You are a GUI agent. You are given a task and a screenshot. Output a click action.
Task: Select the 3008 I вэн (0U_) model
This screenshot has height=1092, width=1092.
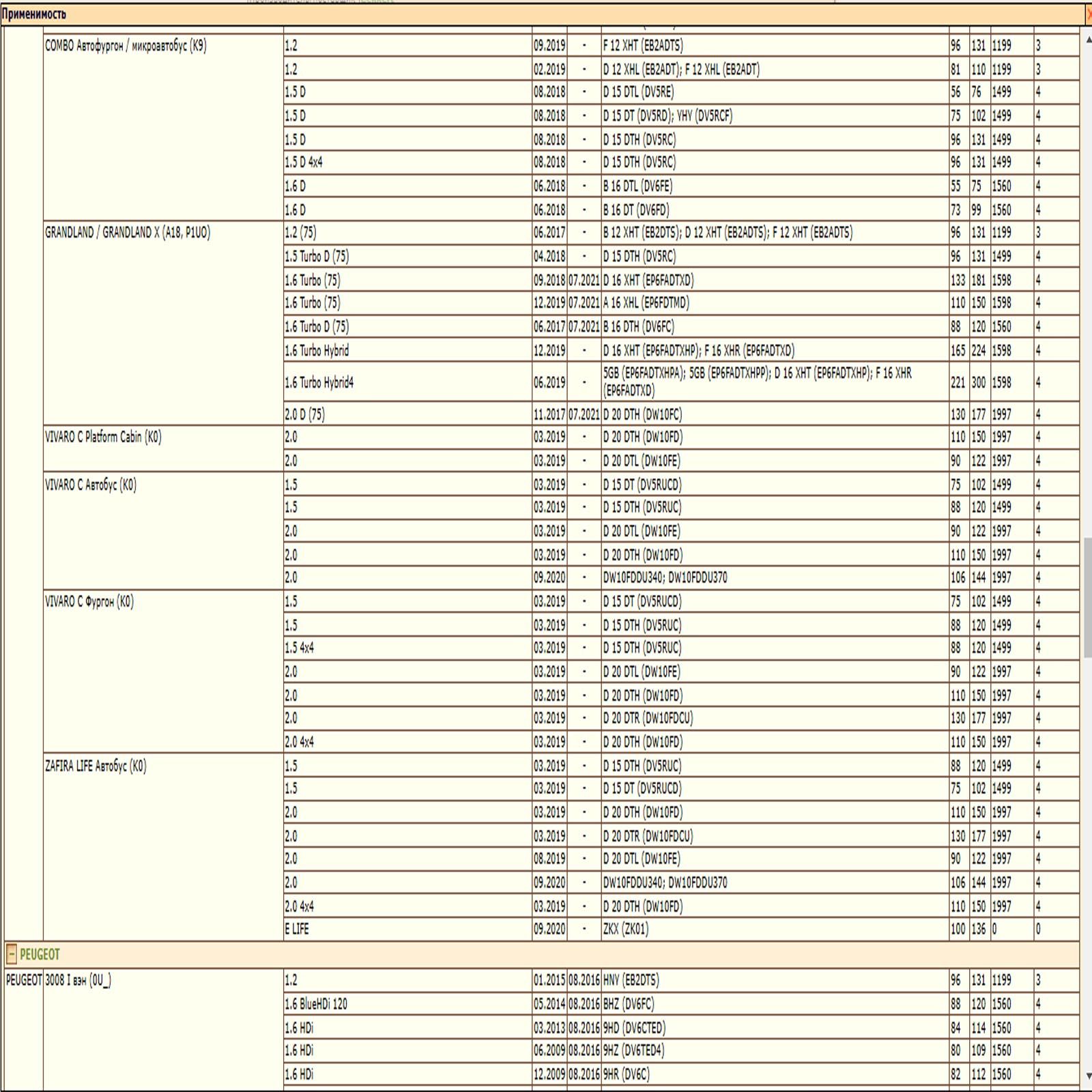(x=78, y=980)
